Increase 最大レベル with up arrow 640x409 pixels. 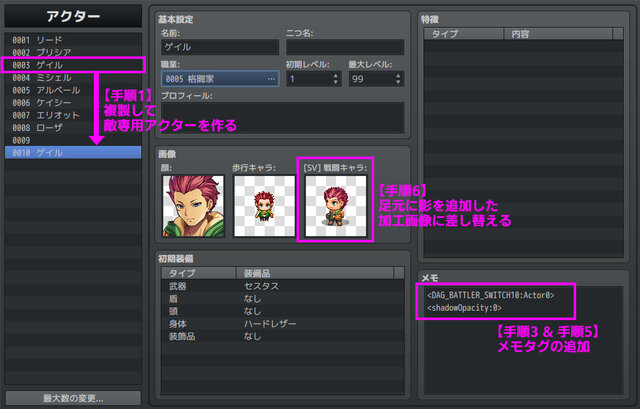398,76
